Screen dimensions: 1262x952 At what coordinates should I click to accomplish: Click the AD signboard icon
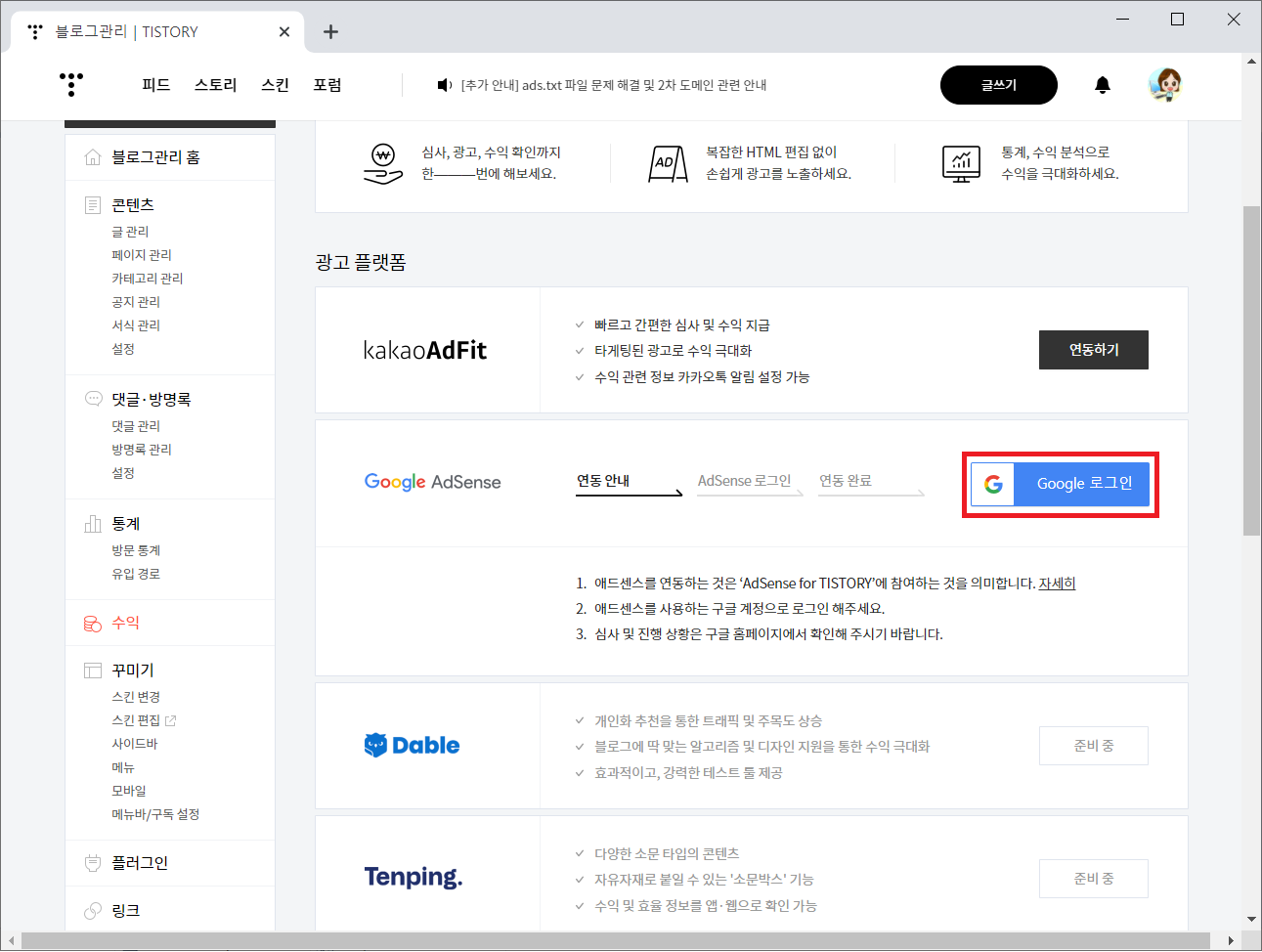pos(668,163)
